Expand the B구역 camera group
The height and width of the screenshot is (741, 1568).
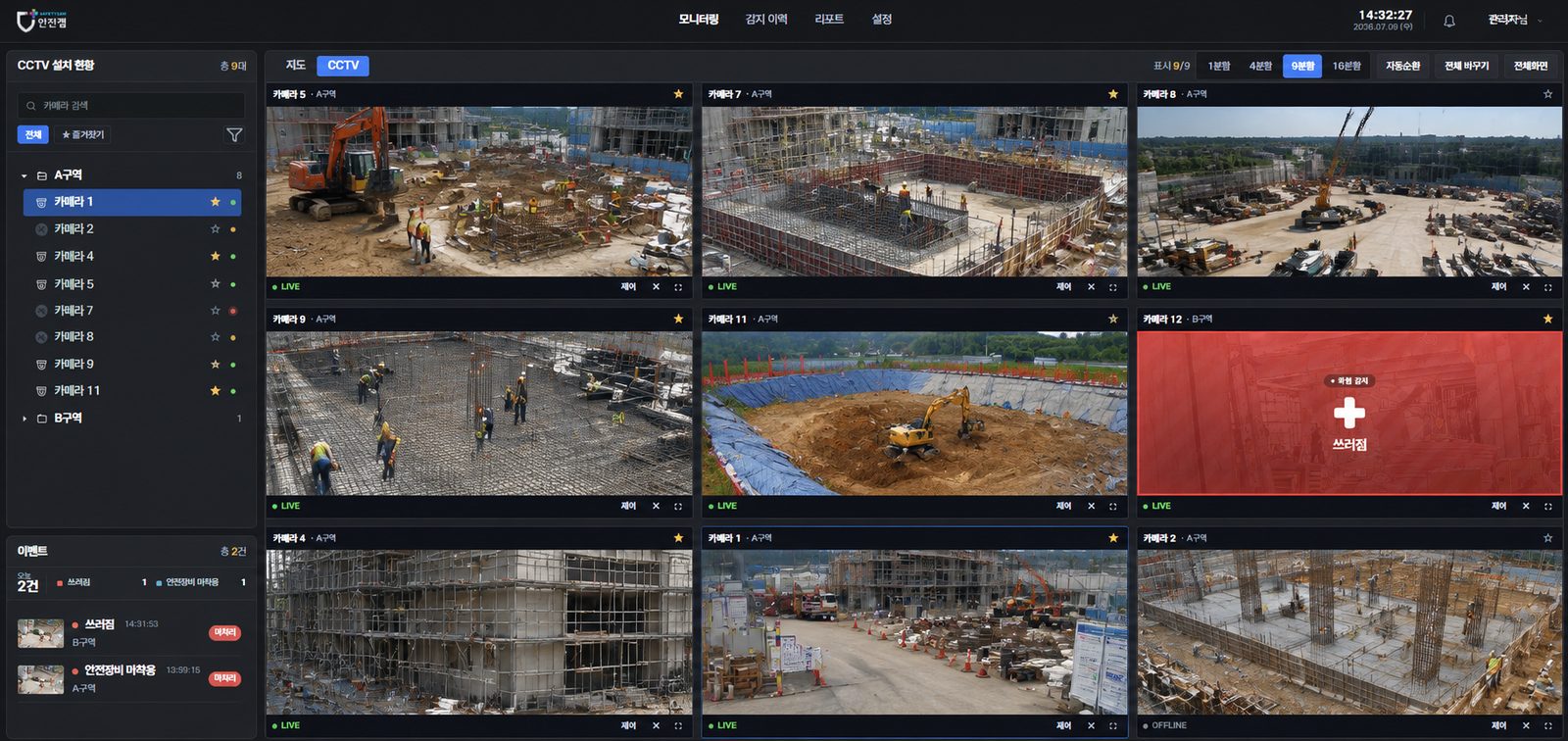pos(24,419)
